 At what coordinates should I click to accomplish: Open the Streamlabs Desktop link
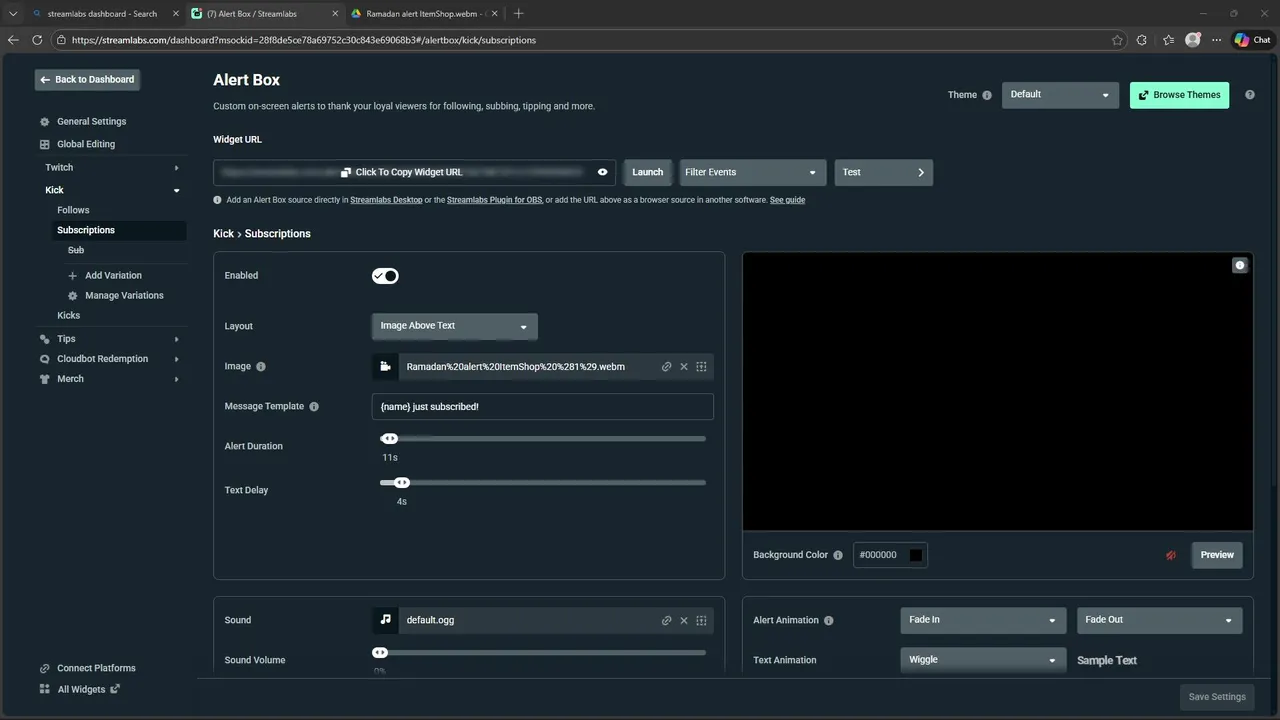(x=386, y=200)
